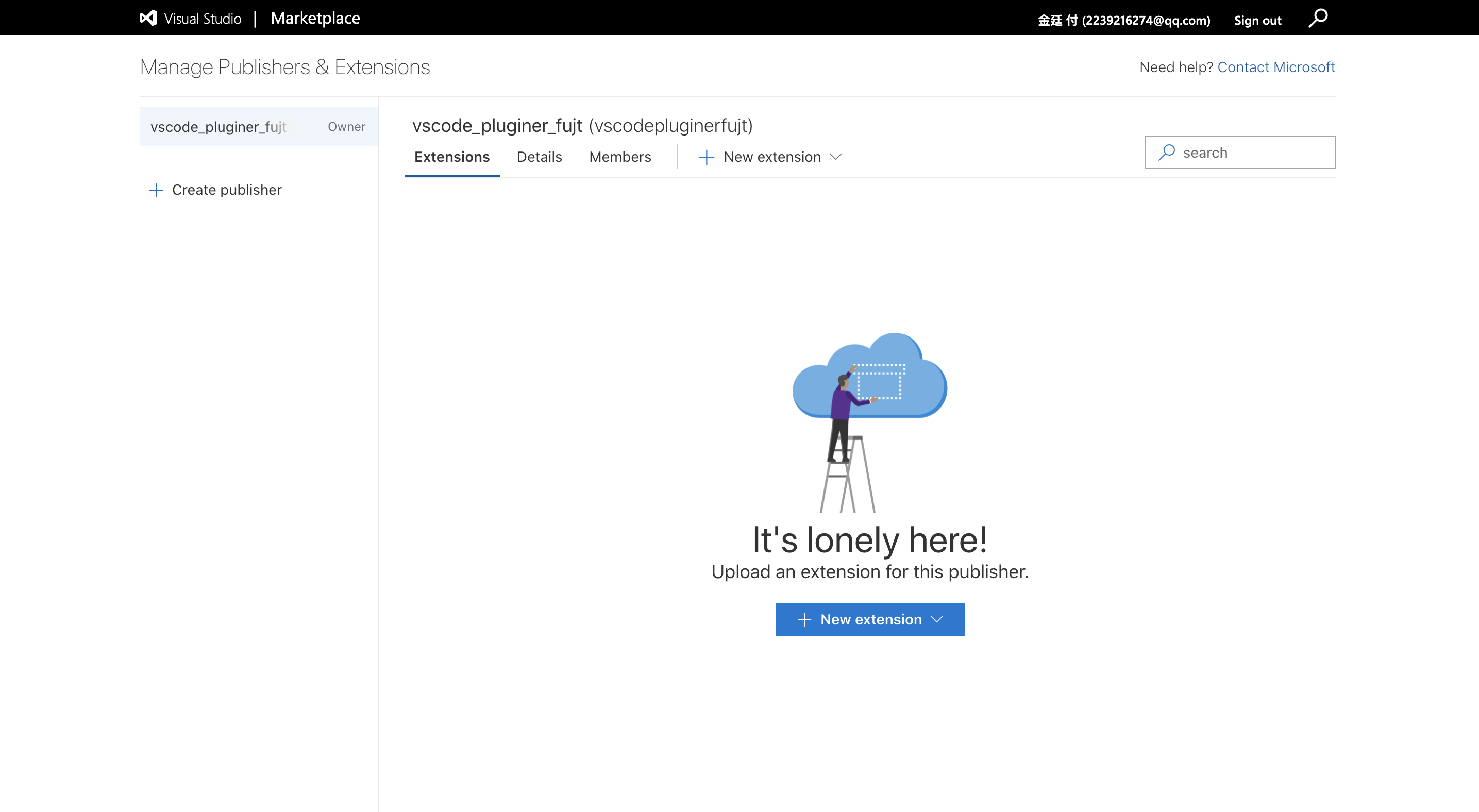Expand the chevron on the blue New extension button

936,619
